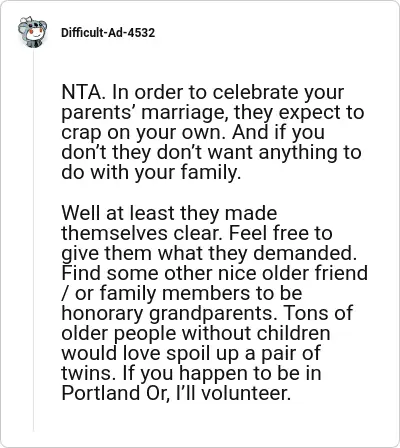Click the word 'NTA' in the comment

pyautogui.click(x=81, y=92)
